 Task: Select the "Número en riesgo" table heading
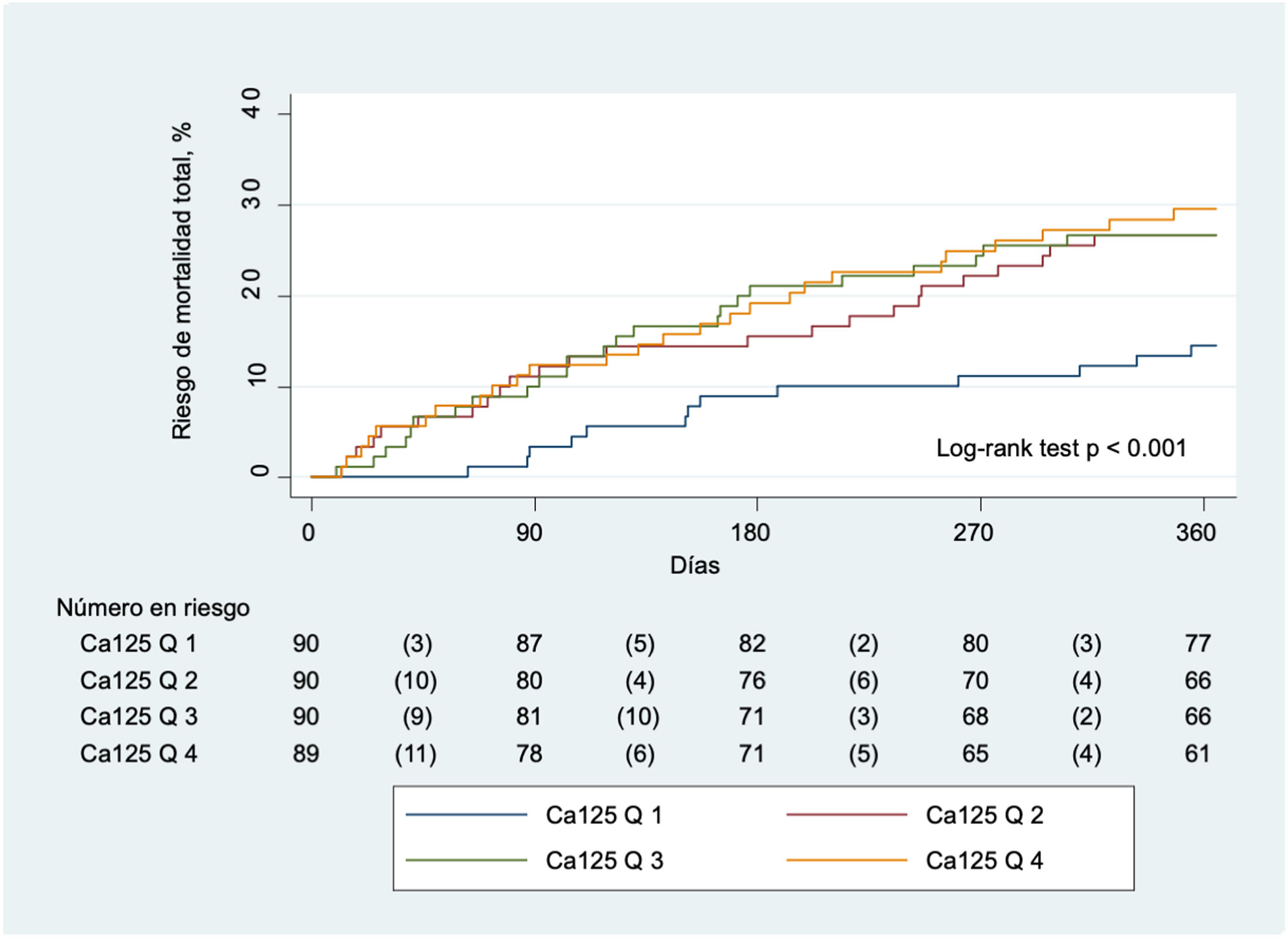pos(153,608)
